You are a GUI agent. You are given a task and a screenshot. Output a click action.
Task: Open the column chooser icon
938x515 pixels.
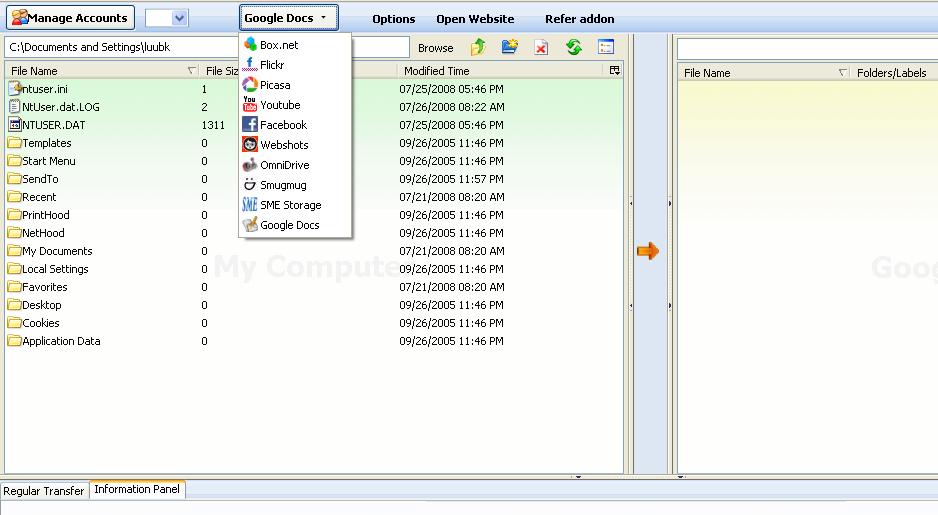[x=614, y=71]
